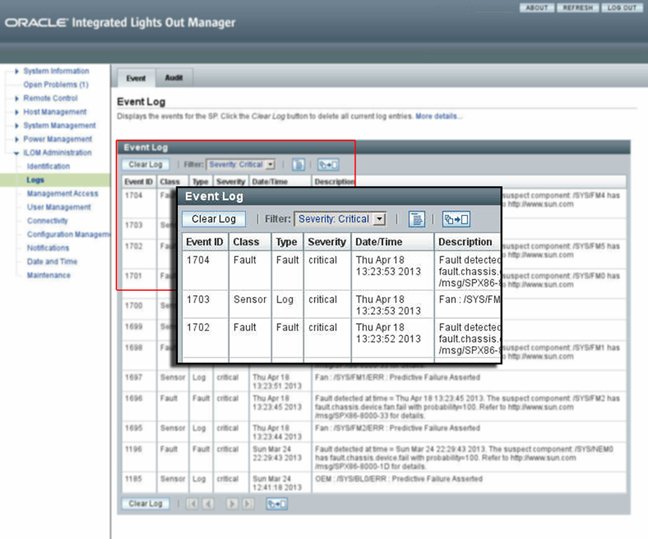Open Host Management in navigation
The height and width of the screenshot is (539, 648).
(x=55, y=112)
